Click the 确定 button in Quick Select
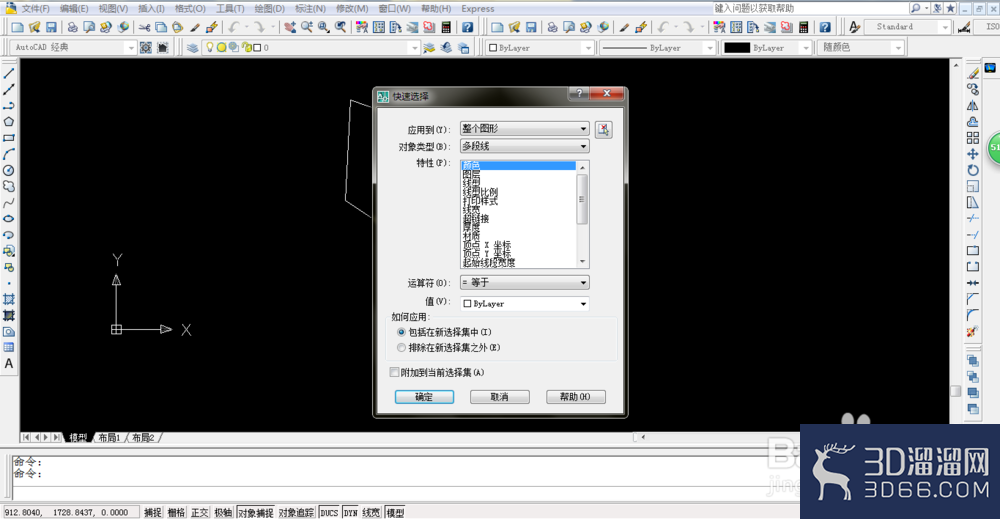Image resolution: width=1000 pixels, height=519 pixels. 424,397
